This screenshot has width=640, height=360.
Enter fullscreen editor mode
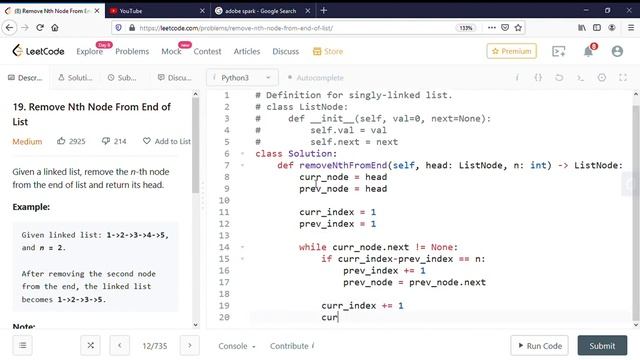pyautogui.click(x=623, y=77)
